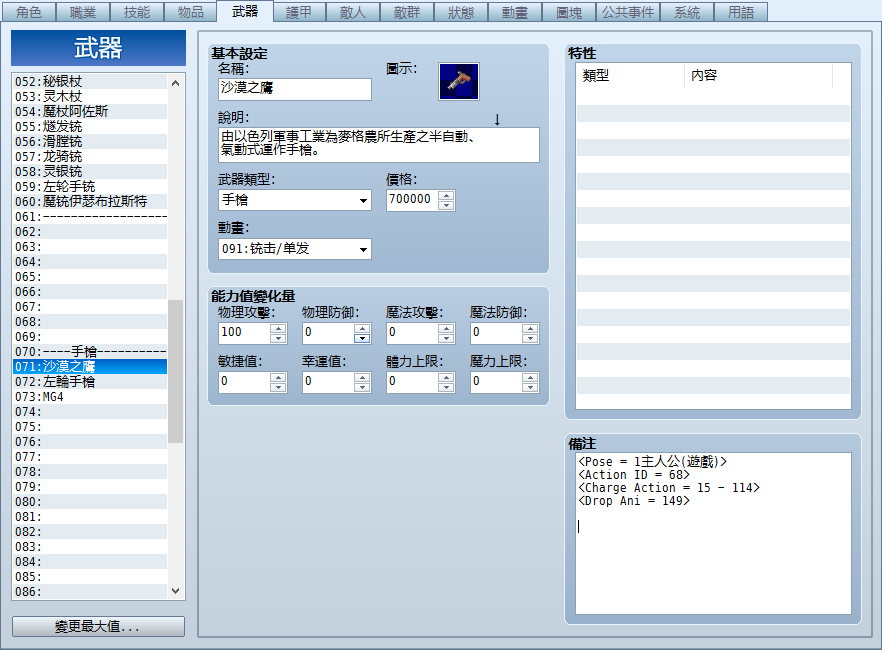Click the weapon list scrollbar thumb

[176, 371]
